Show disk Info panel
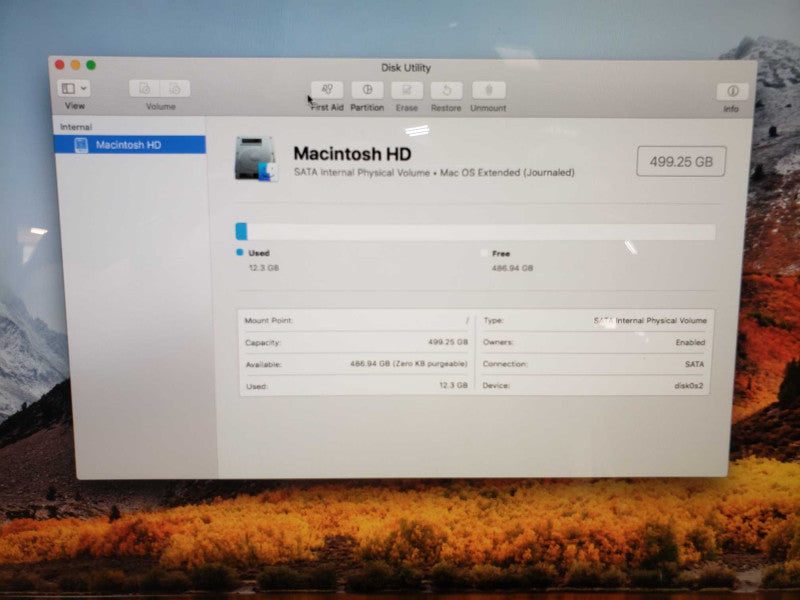This screenshot has width=800, height=600. coord(732,91)
